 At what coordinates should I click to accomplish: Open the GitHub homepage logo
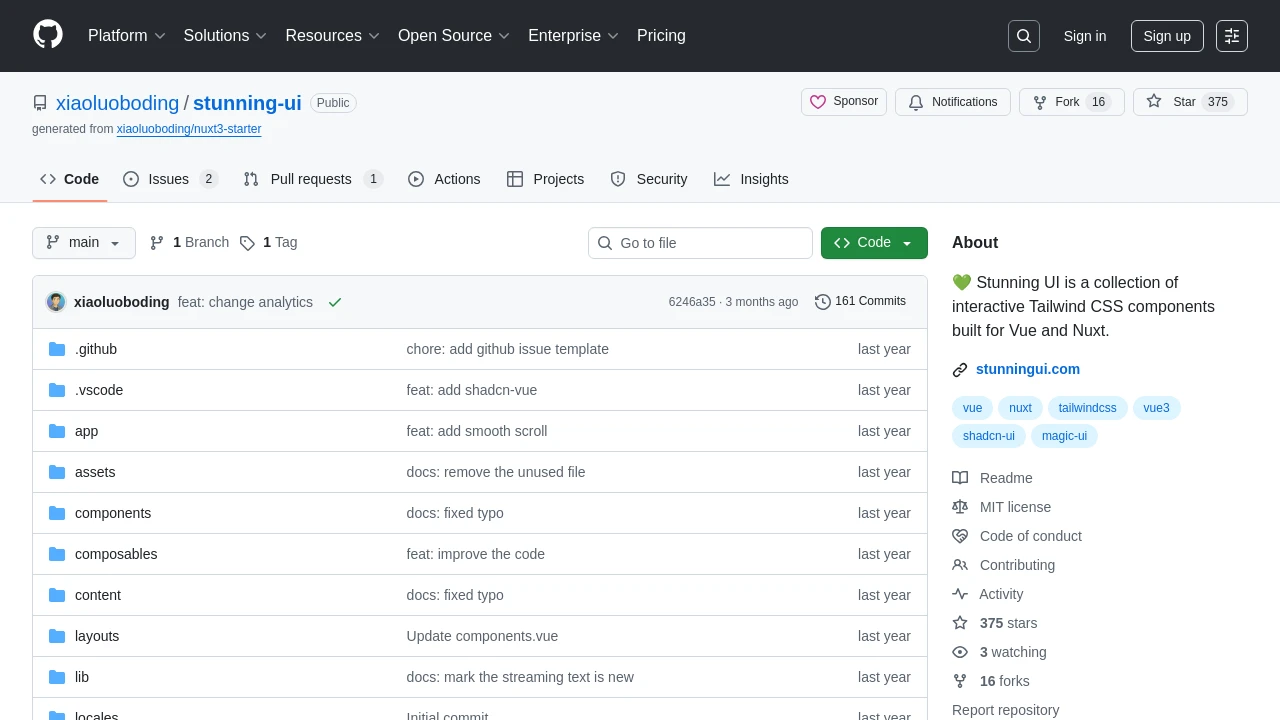pyautogui.click(x=48, y=35)
